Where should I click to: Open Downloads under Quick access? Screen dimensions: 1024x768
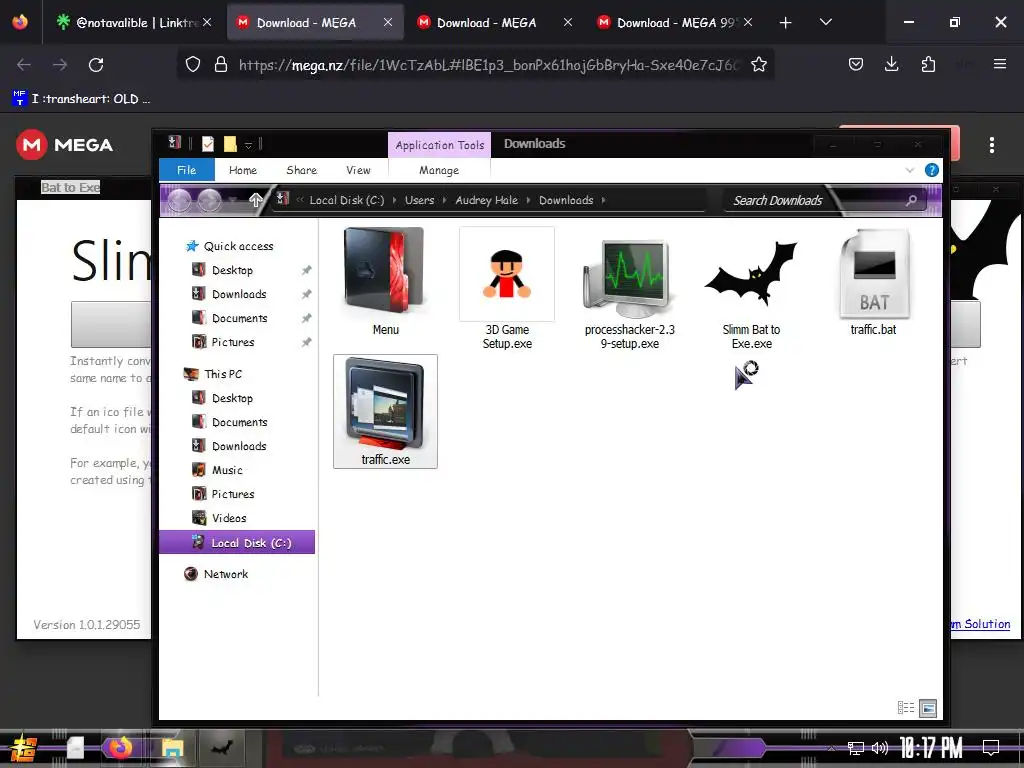[x=239, y=294]
